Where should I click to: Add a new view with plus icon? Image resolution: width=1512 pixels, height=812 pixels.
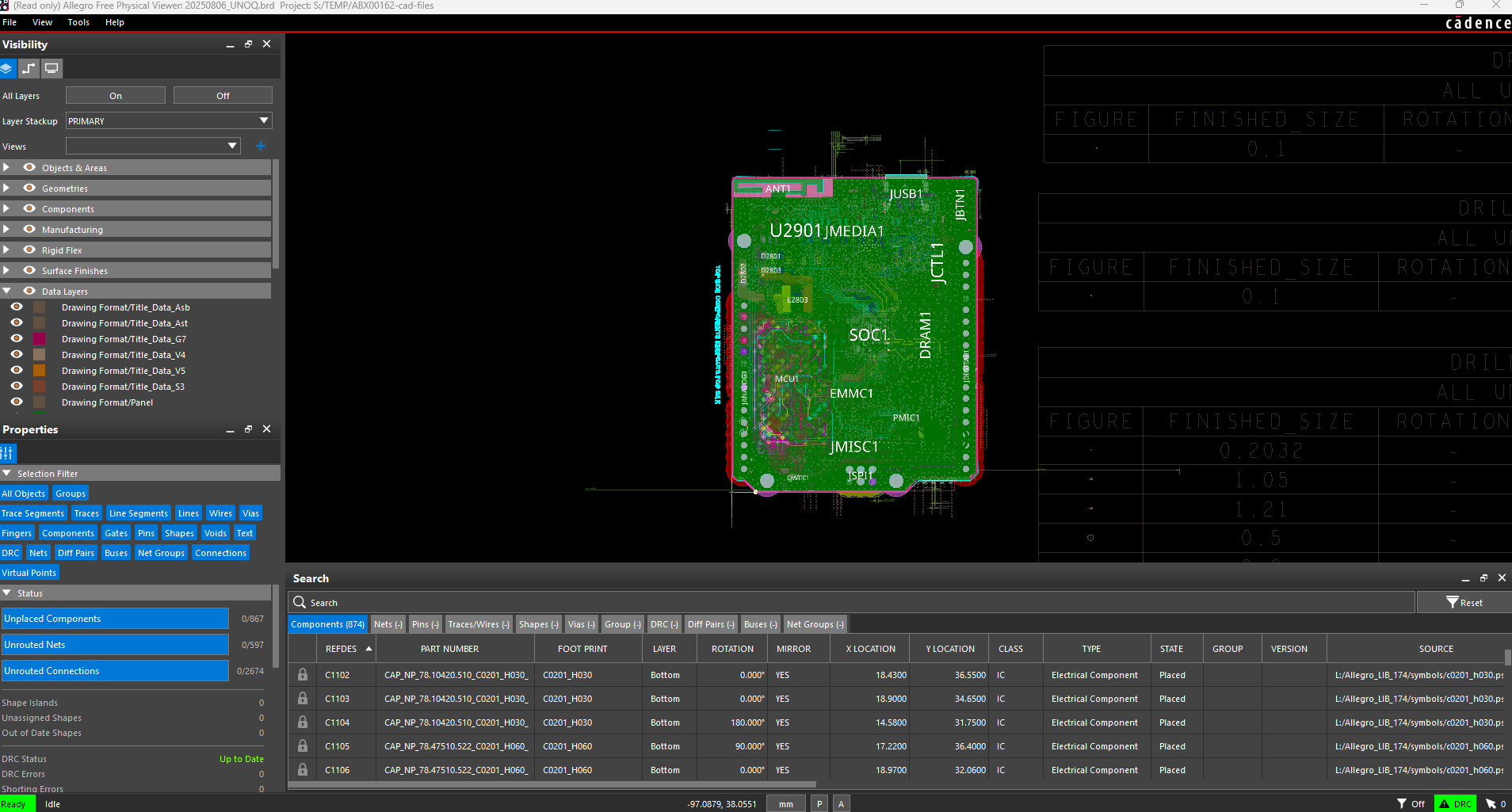pos(260,146)
